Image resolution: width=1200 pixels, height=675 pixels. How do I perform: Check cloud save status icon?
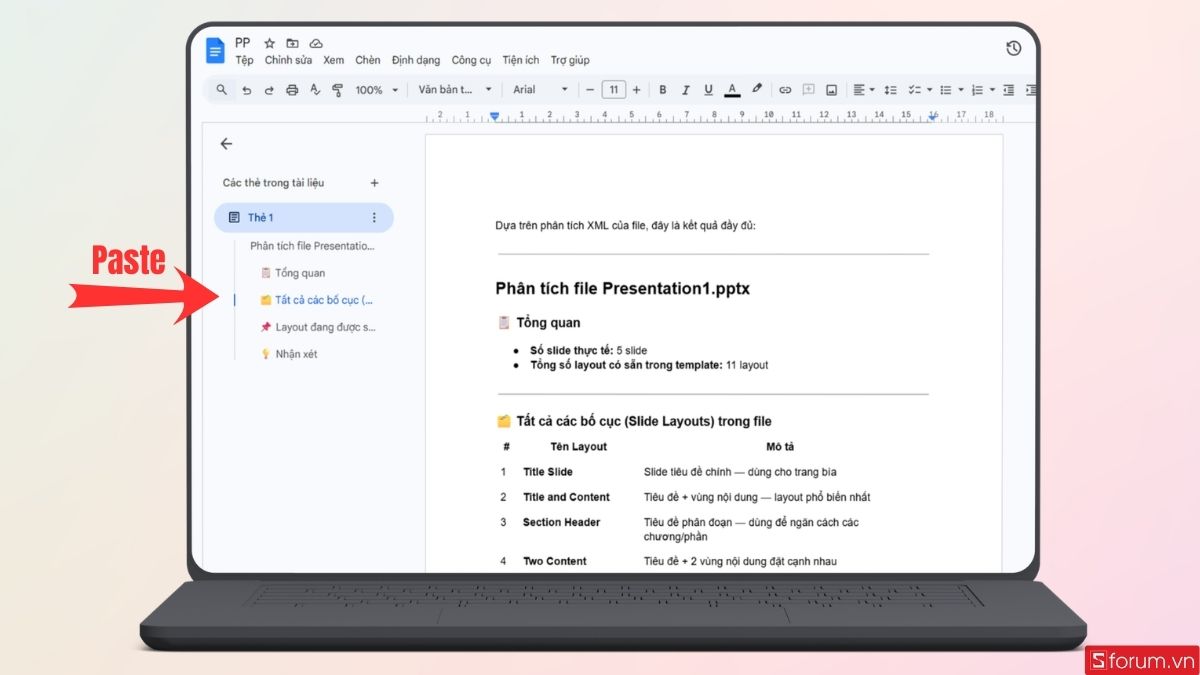[x=316, y=44]
